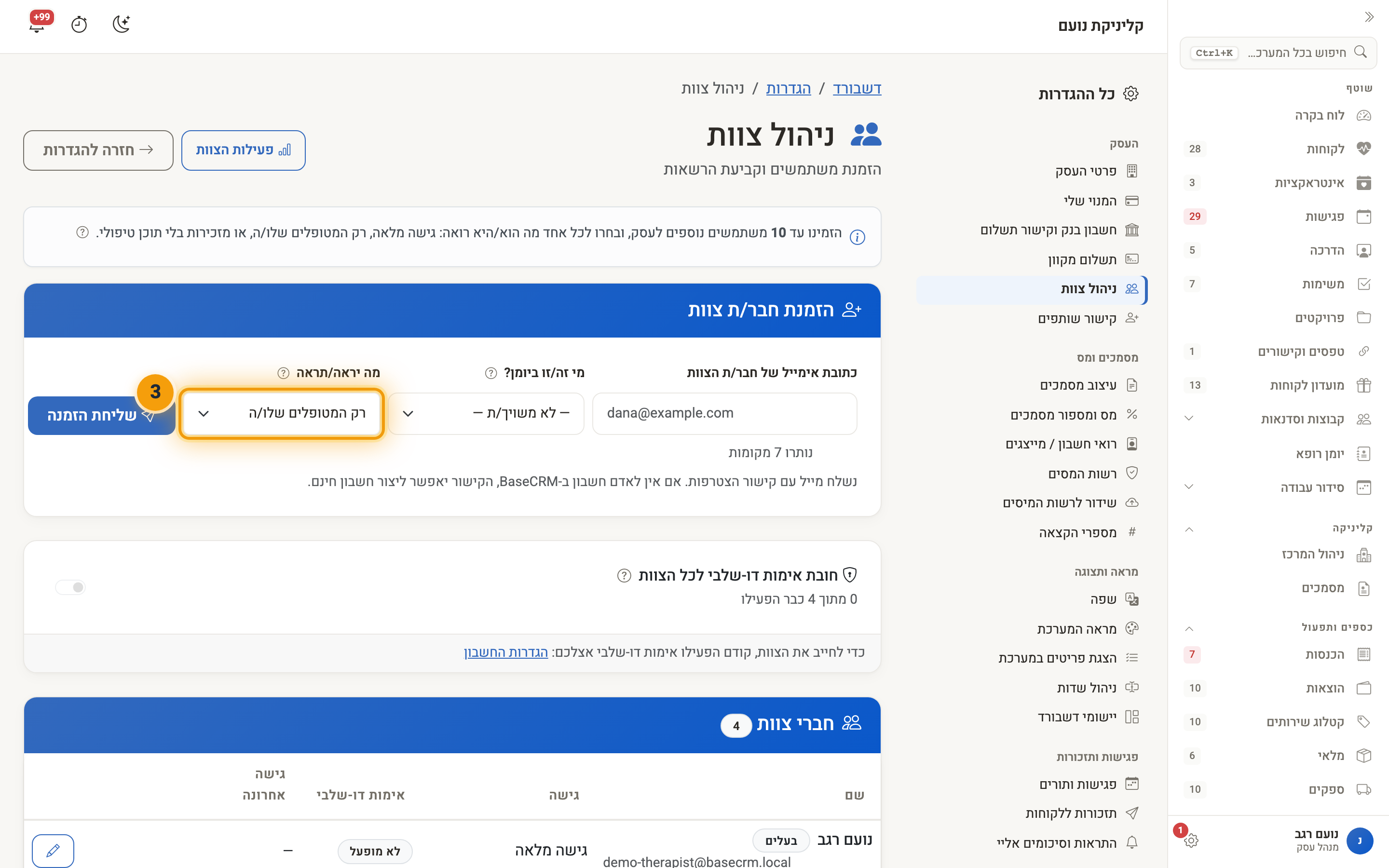Screen dimensions: 1389x868
Task: Click help icon beside two-factor authentication title
Action: click(624, 575)
